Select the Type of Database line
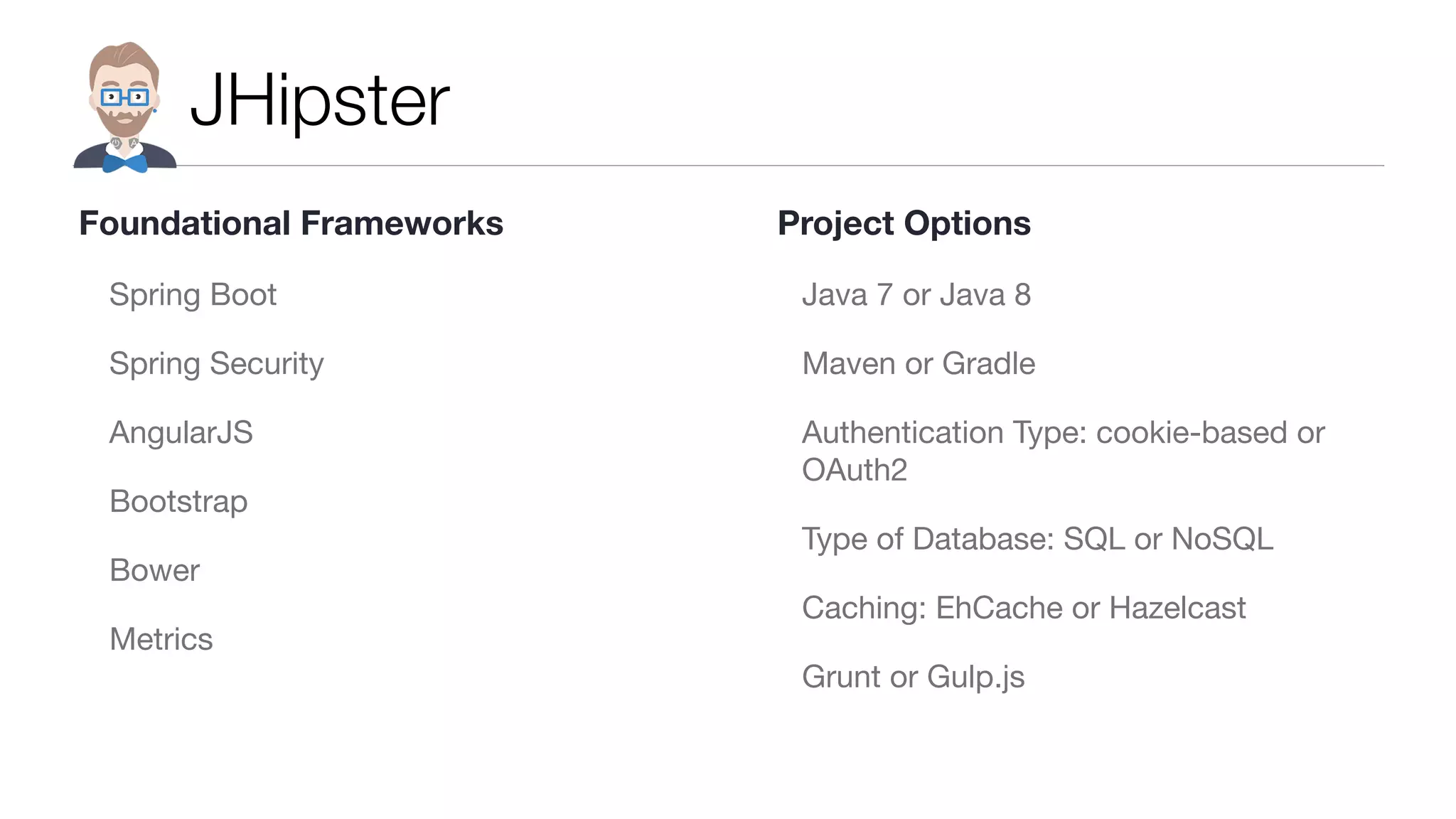Screen dimensions: 1456x819 click(1037, 539)
